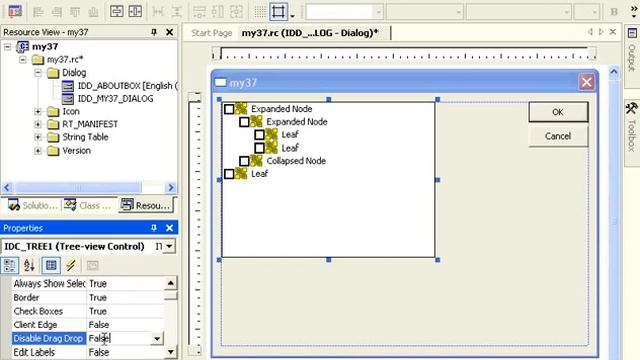
Task: Sort properties alphabetically
Action: coord(29,266)
